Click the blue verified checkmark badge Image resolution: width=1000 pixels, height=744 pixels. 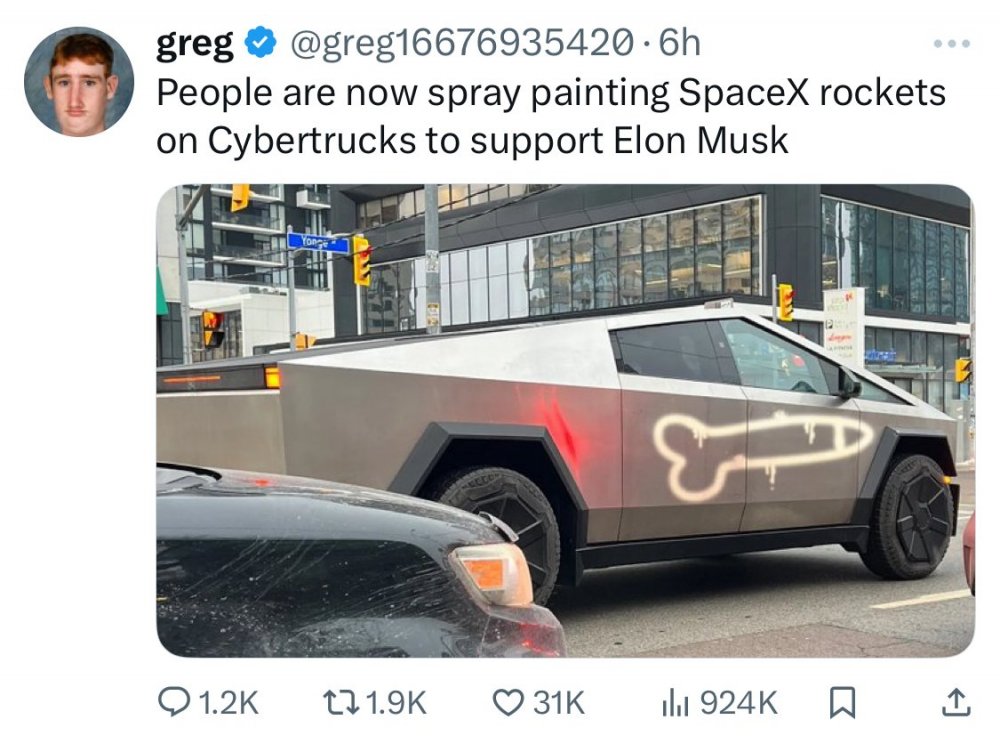260,43
